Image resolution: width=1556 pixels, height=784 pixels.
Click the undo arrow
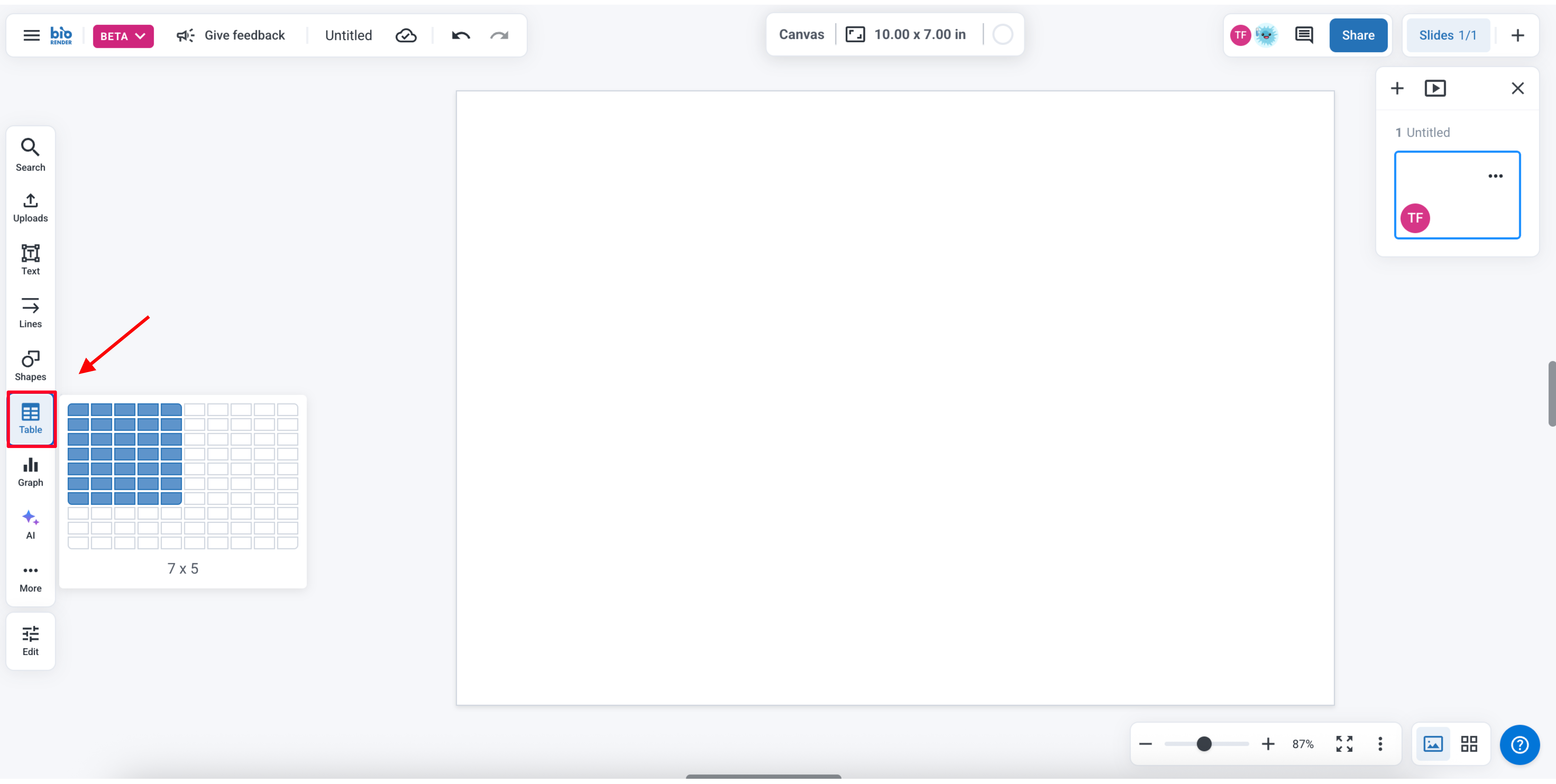[460, 36]
